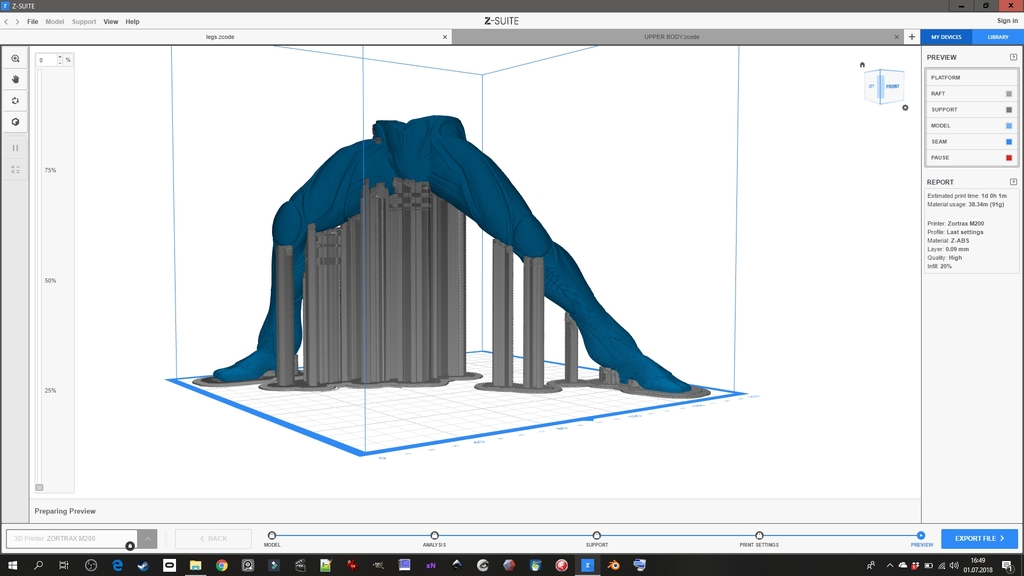Collapse the REPORT panel section
The image size is (1024, 576).
tap(1014, 182)
